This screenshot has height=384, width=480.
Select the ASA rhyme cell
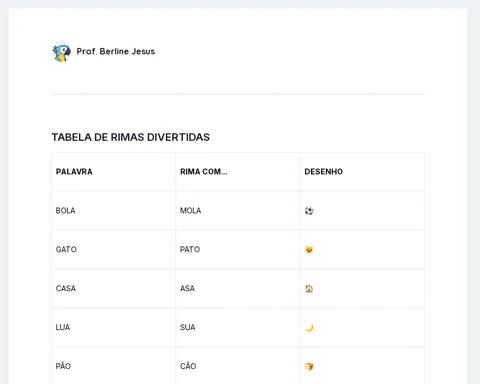[x=238, y=289]
